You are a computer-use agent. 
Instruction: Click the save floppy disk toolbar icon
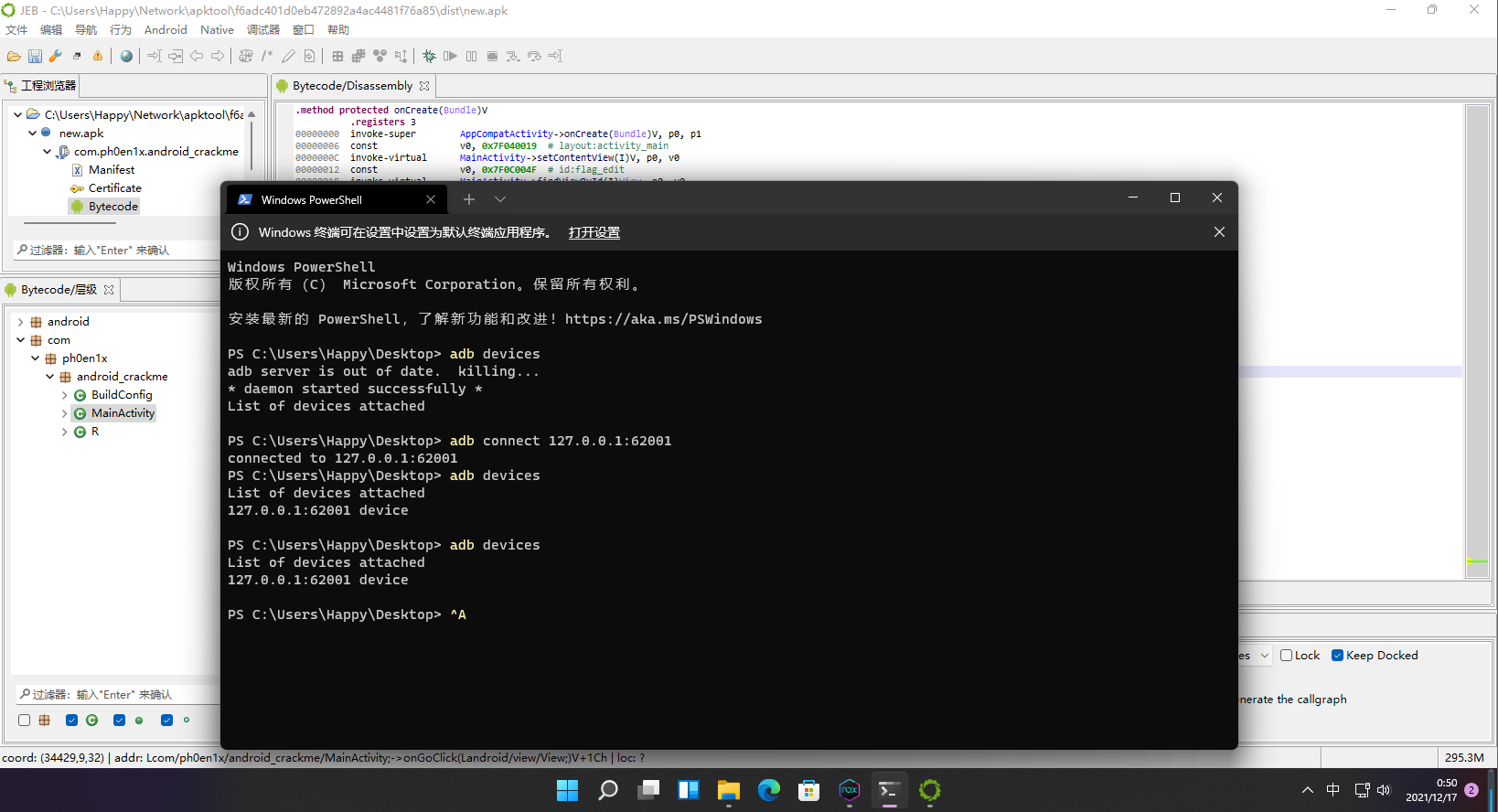pyautogui.click(x=35, y=57)
